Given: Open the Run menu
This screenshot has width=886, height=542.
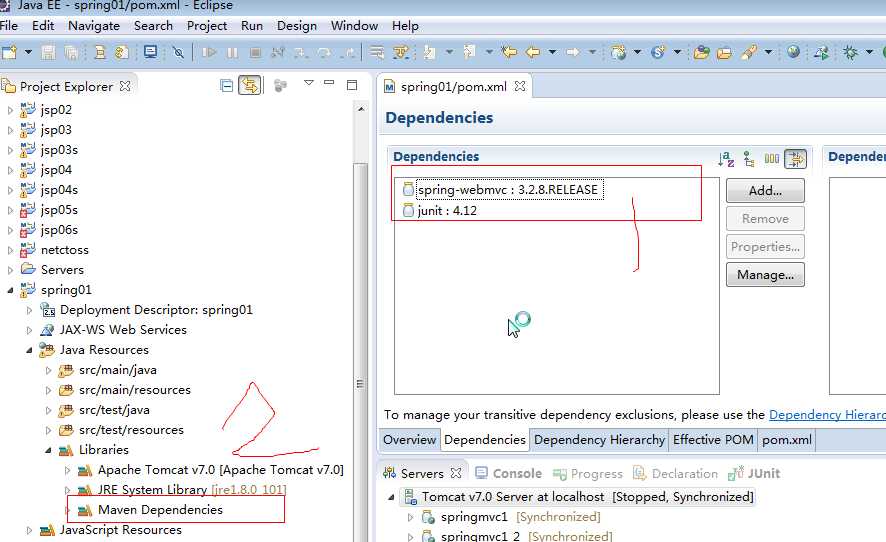Looking at the screenshot, I should (x=252, y=26).
